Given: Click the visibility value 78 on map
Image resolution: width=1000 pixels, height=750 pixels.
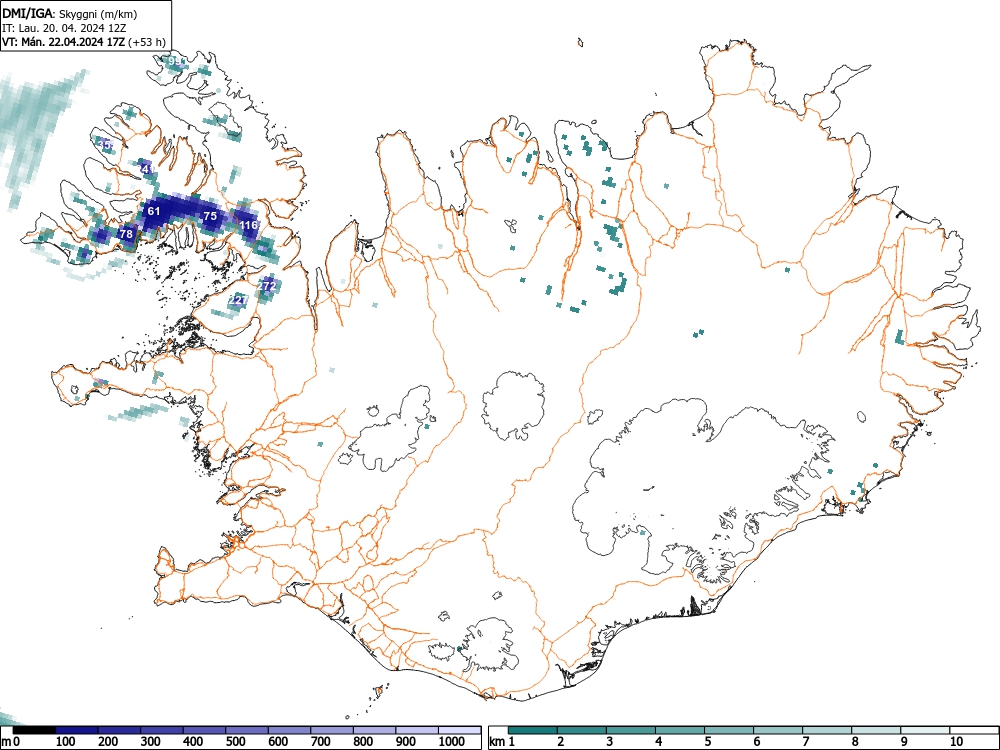Looking at the screenshot, I should pyautogui.click(x=126, y=234).
